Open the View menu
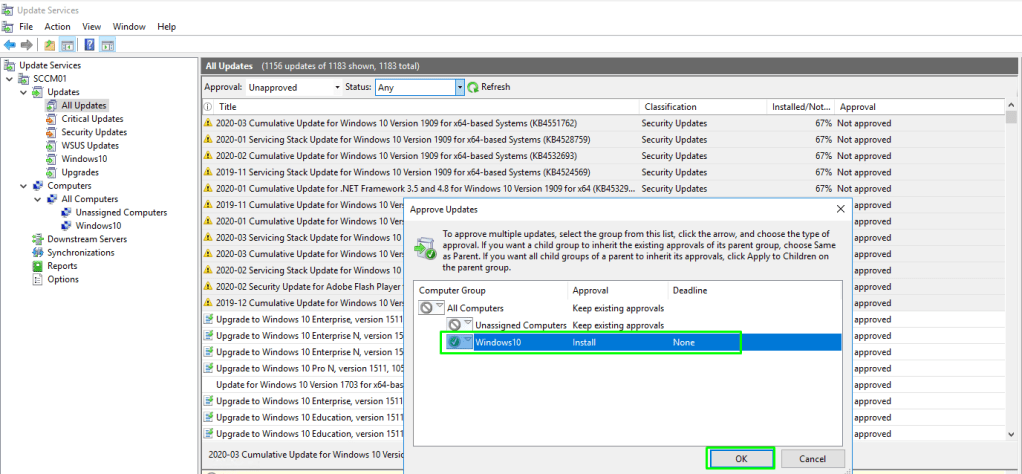Screen dimensions: 1022x474 point(91,26)
